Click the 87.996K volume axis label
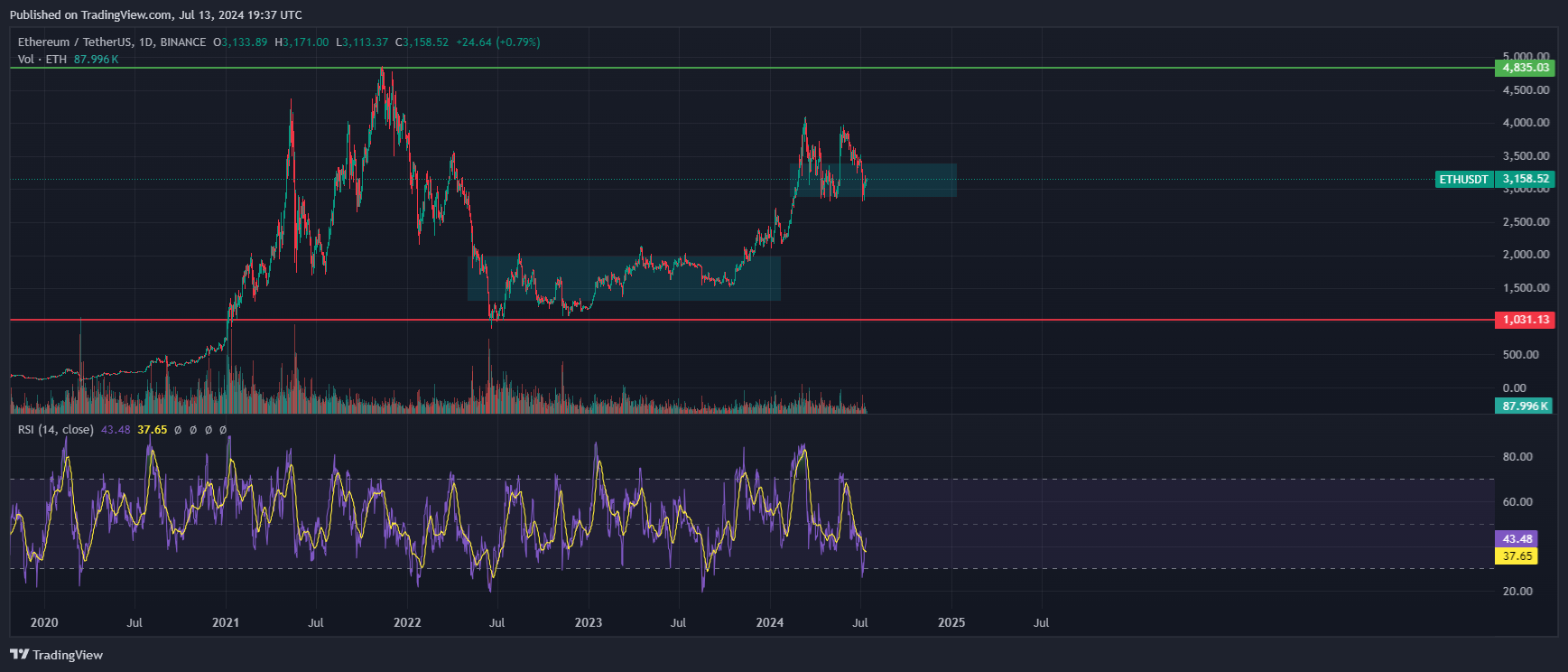This screenshot has width=1568, height=672. point(1526,406)
